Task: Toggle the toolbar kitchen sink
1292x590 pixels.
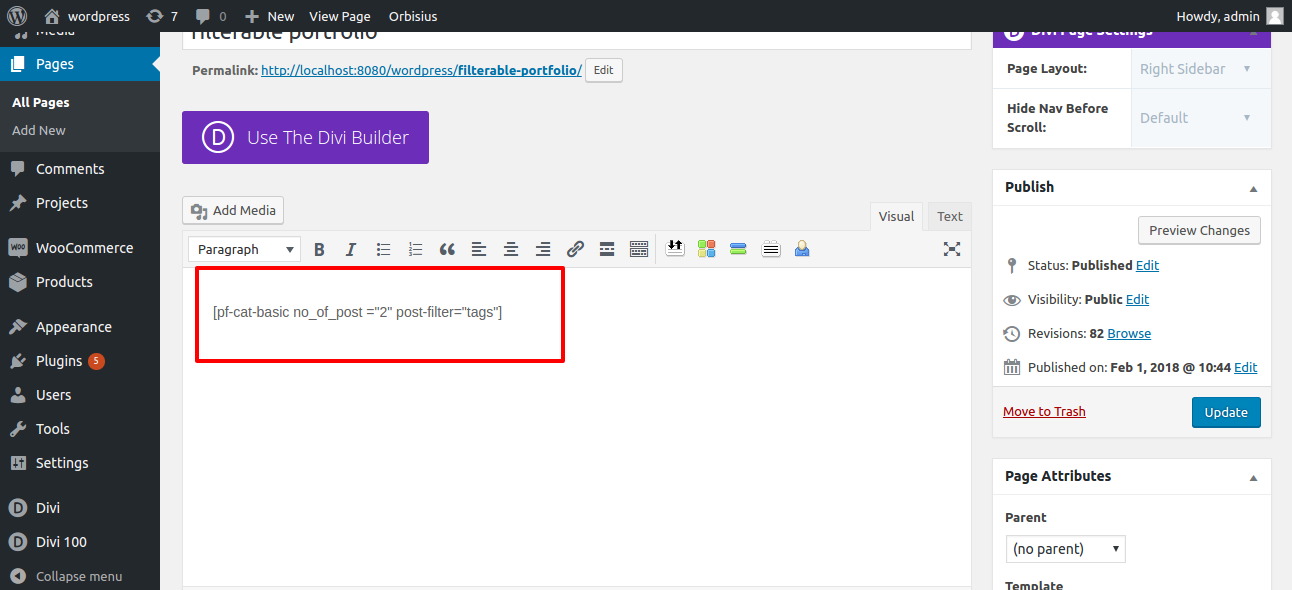Action: tap(639, 250)
